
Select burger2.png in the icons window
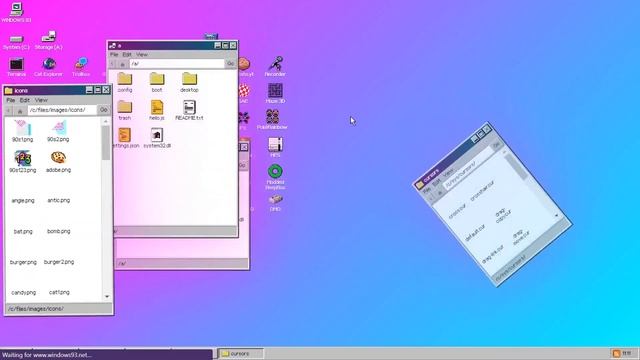(59, 262)
